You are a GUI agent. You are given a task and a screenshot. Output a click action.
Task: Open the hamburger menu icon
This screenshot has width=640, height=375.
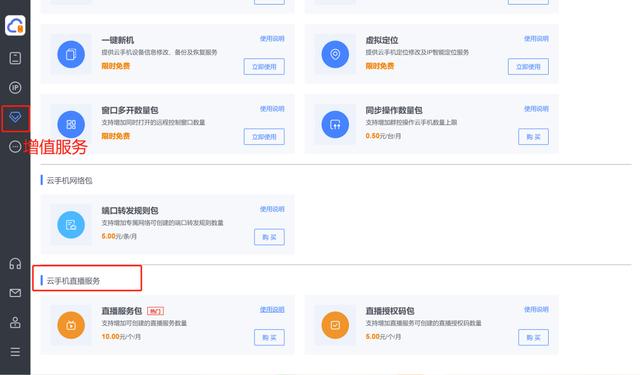point(15,352)
